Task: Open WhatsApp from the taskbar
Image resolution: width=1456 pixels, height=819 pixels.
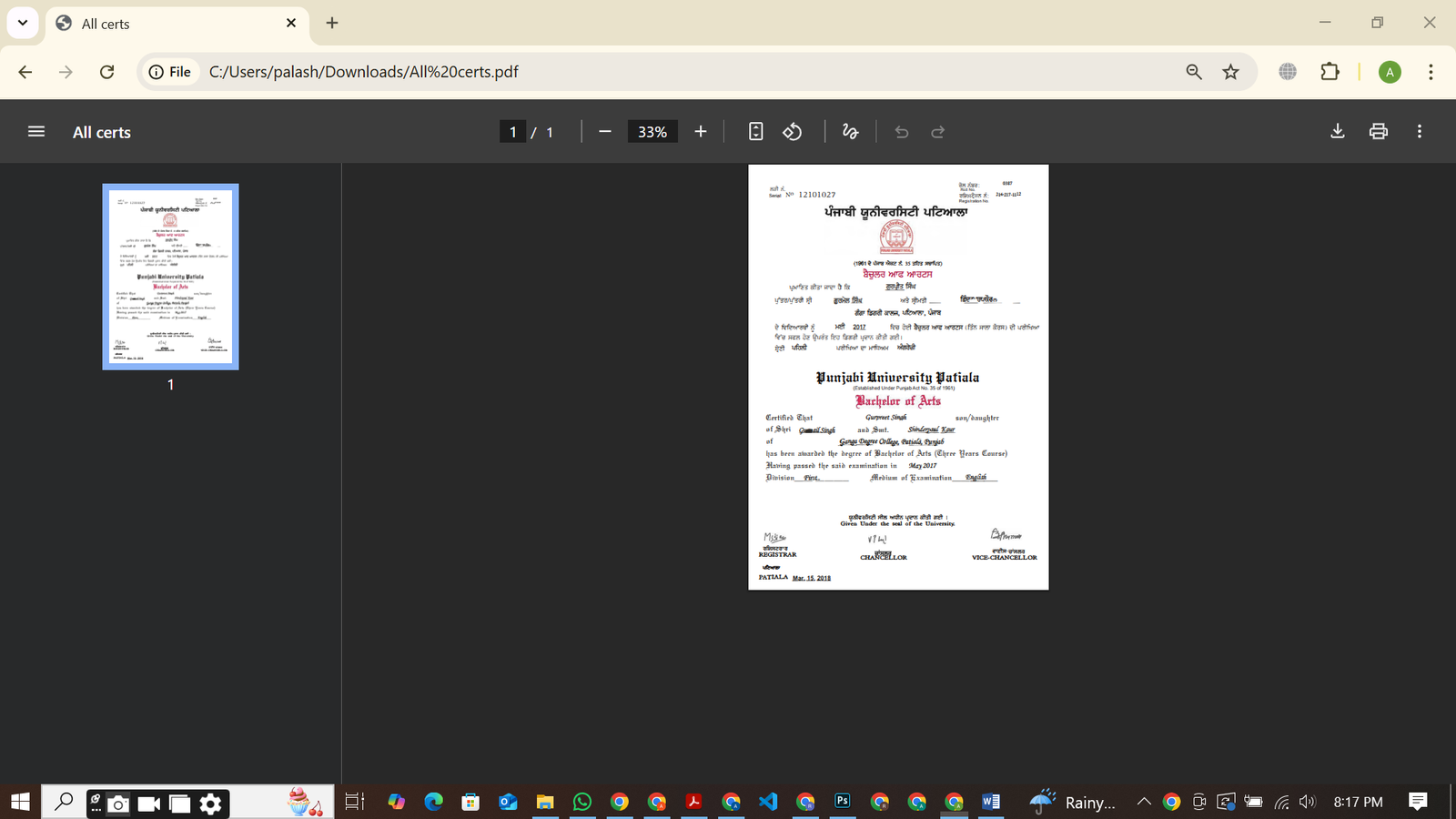Action: coord(582,802)
